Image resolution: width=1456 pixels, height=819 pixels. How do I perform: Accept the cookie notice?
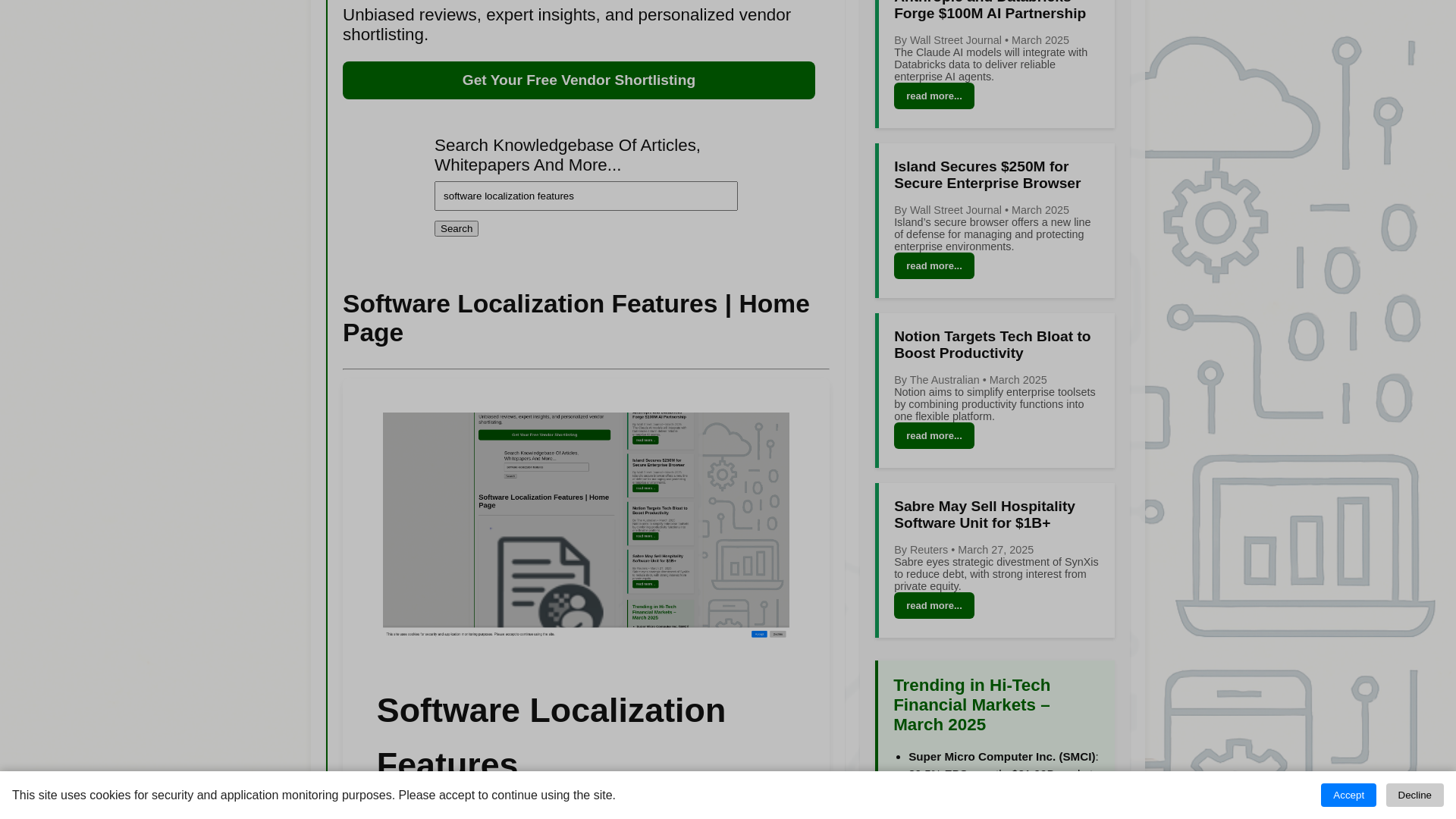pyautogui.click(x=1348, y=795)
